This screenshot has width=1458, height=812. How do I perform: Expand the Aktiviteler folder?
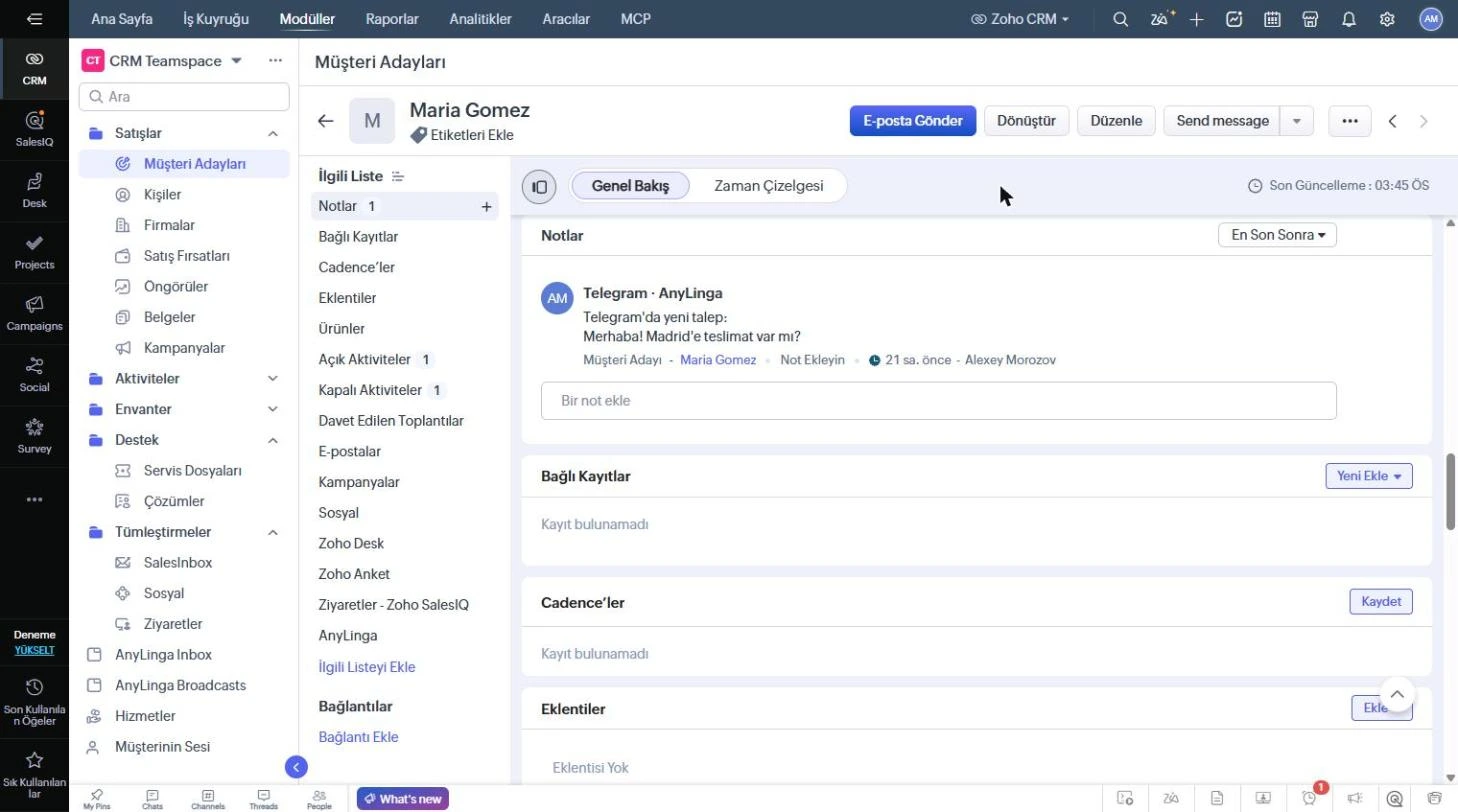(x=273, y=379)
